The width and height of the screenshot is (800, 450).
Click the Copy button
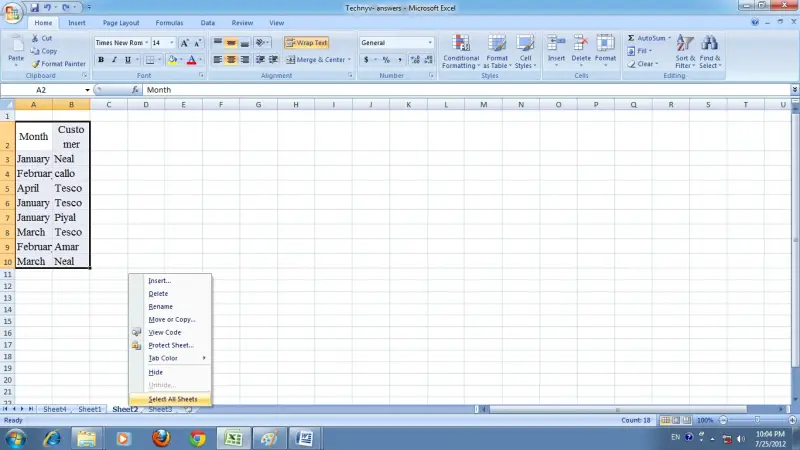pyautogui.click(x=44, y=51)
